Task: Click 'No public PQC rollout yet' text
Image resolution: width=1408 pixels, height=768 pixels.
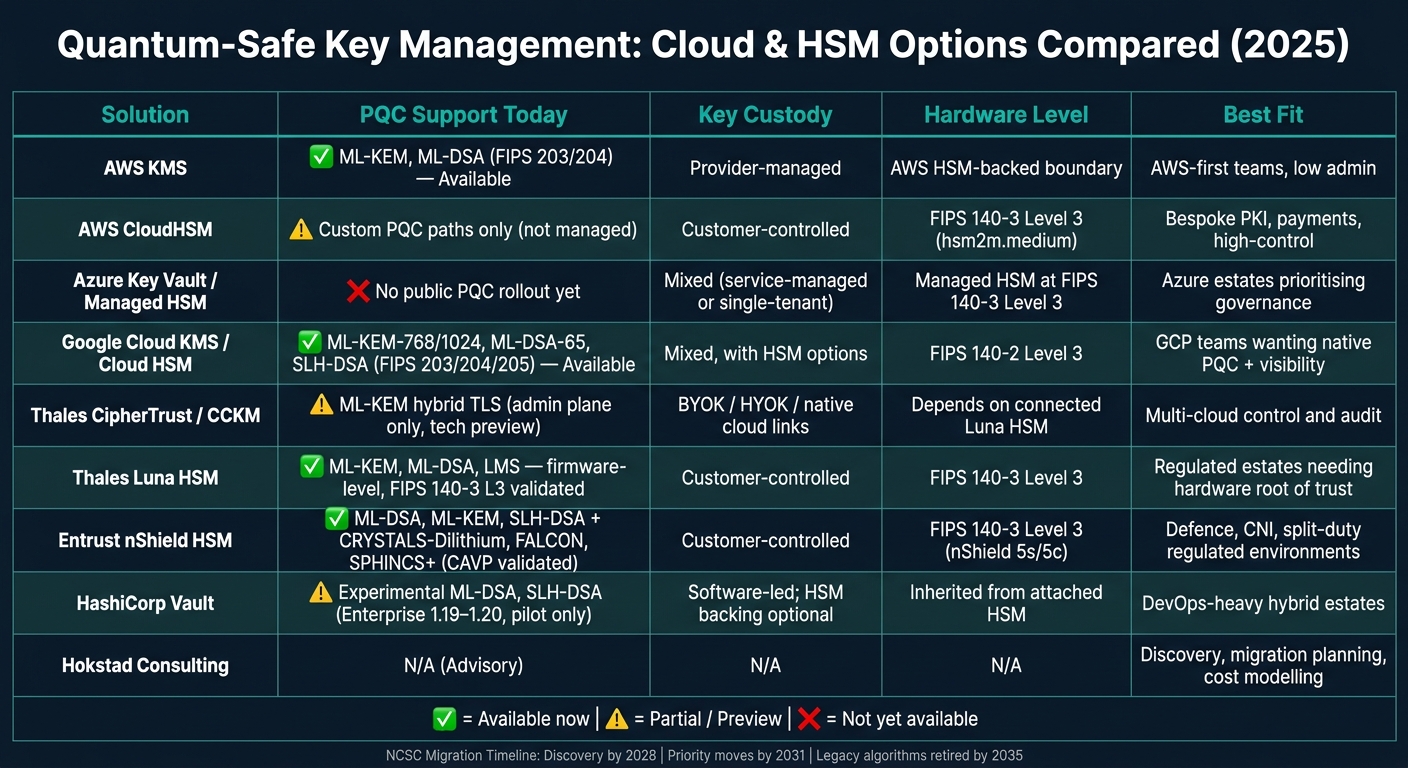Action: click(x=478, y=291)
